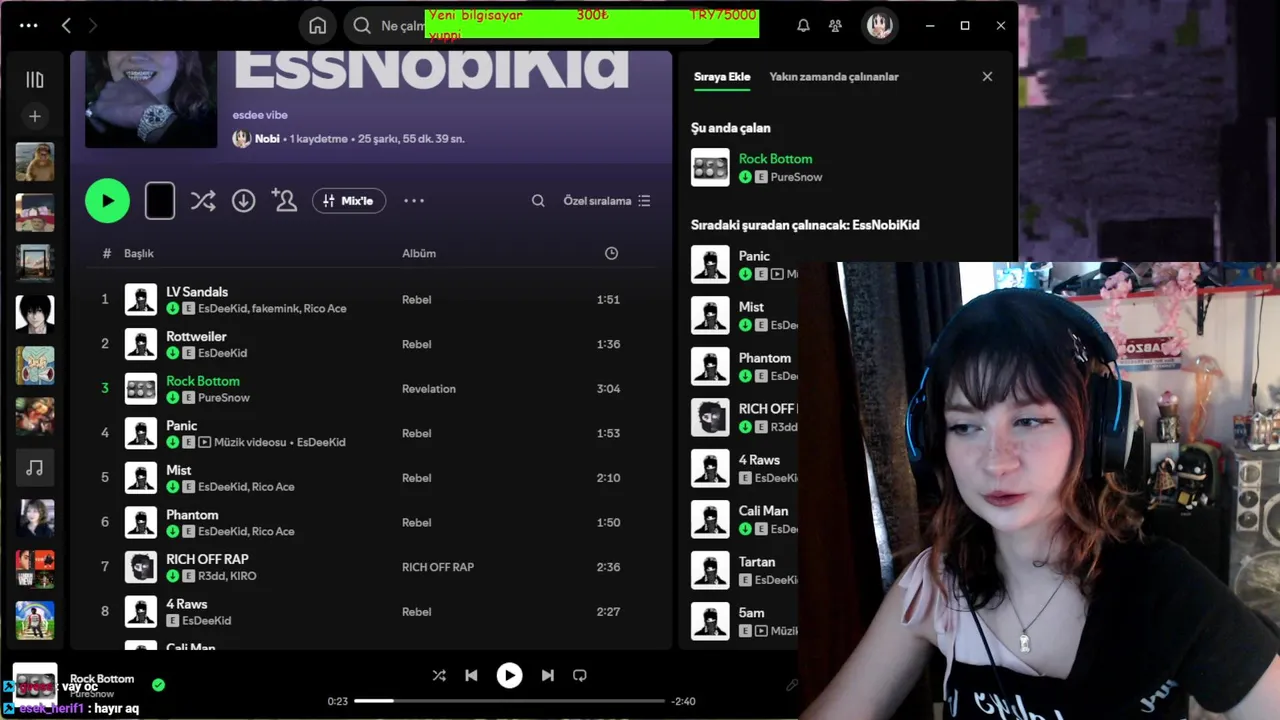Select Panic in the queue
Screen dimensions: 1280x720
pyautogui.click(x=754, y=256)
